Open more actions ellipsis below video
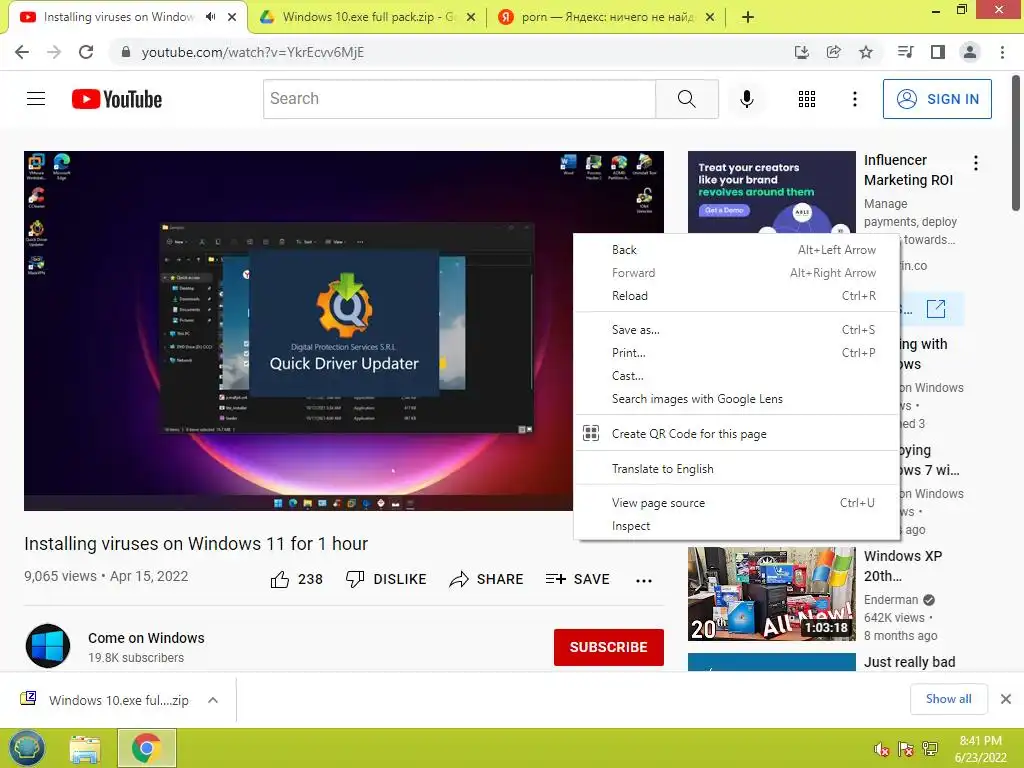The height and width of the screenshot is (768, 1024). [x=644, y=580]
